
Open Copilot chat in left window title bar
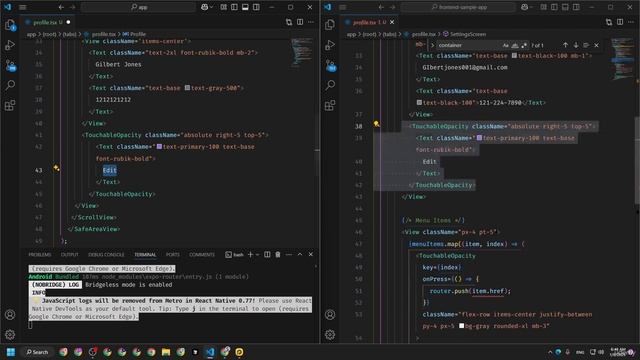pos(204,7)
